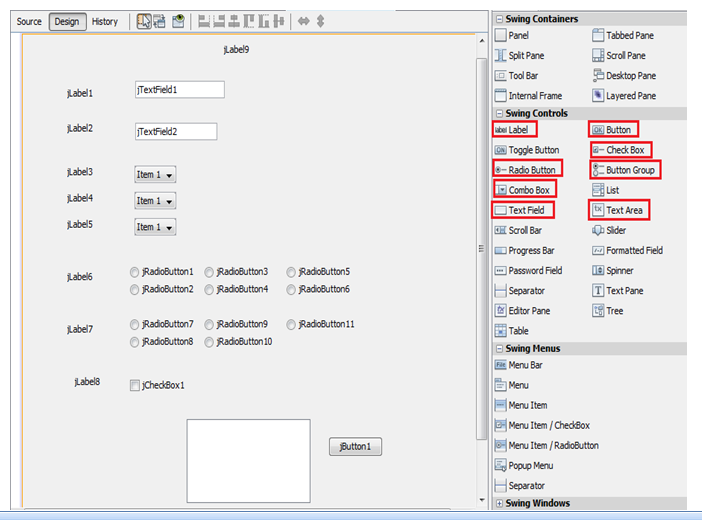The width and height of the screenshot is (702, 520).
Task: Select Split Pane palette item
Action: pos(520,56)
